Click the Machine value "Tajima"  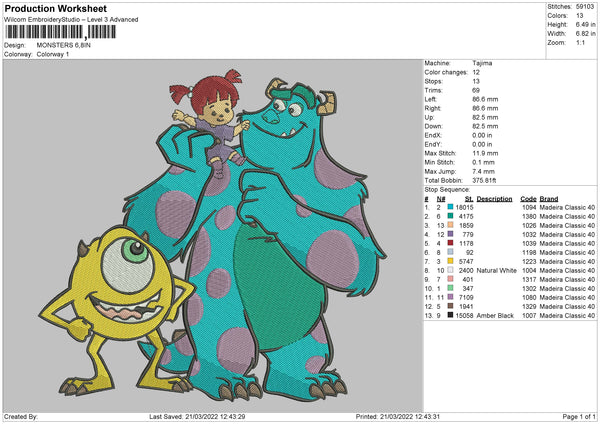482,63
